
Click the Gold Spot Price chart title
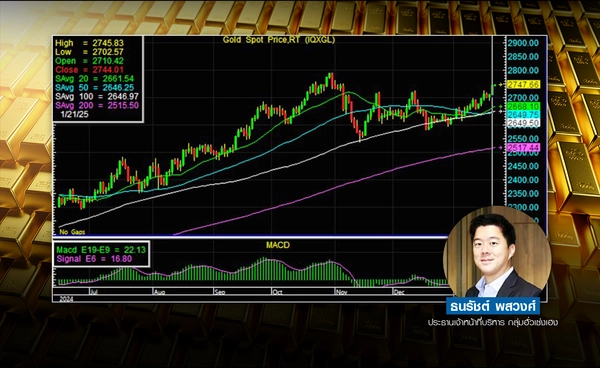tap(279, 40)
